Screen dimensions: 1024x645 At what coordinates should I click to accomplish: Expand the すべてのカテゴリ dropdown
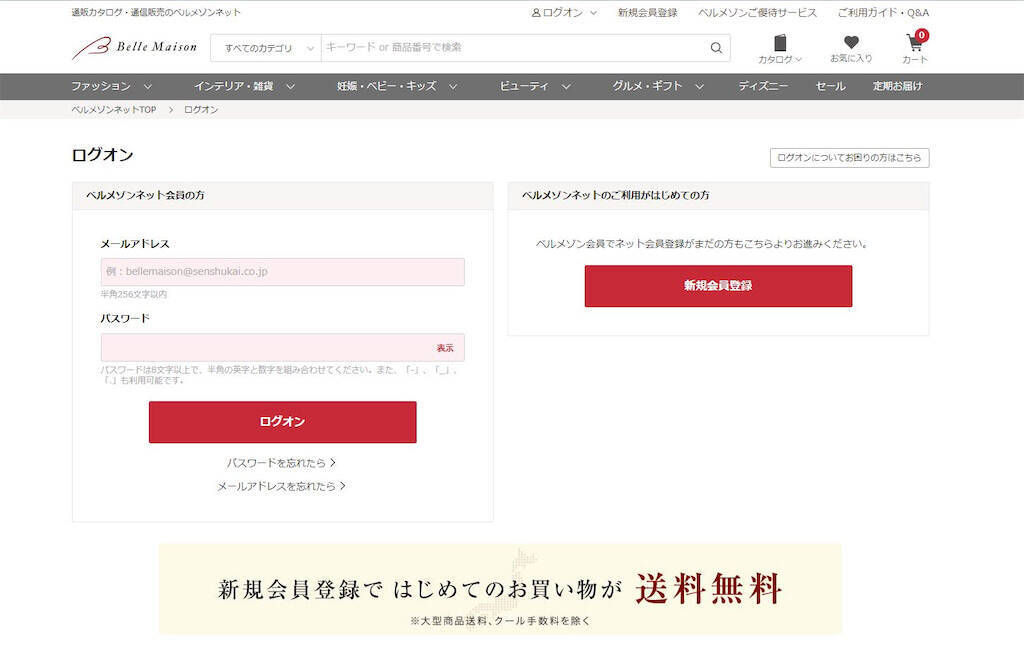265,48
